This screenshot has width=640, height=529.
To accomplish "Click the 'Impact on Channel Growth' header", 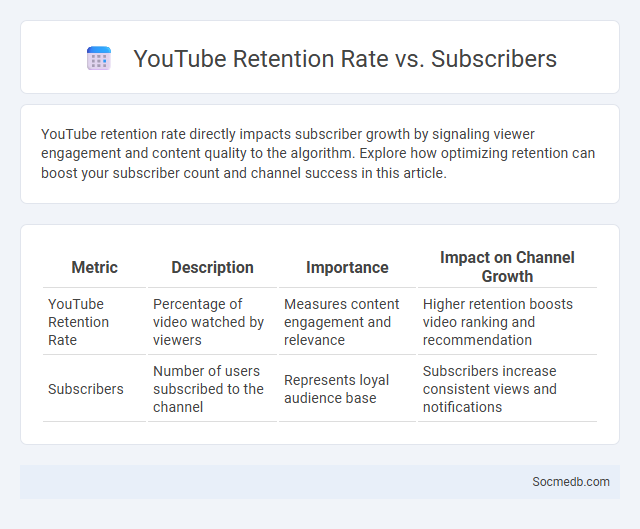I will [x=507, y=267].
